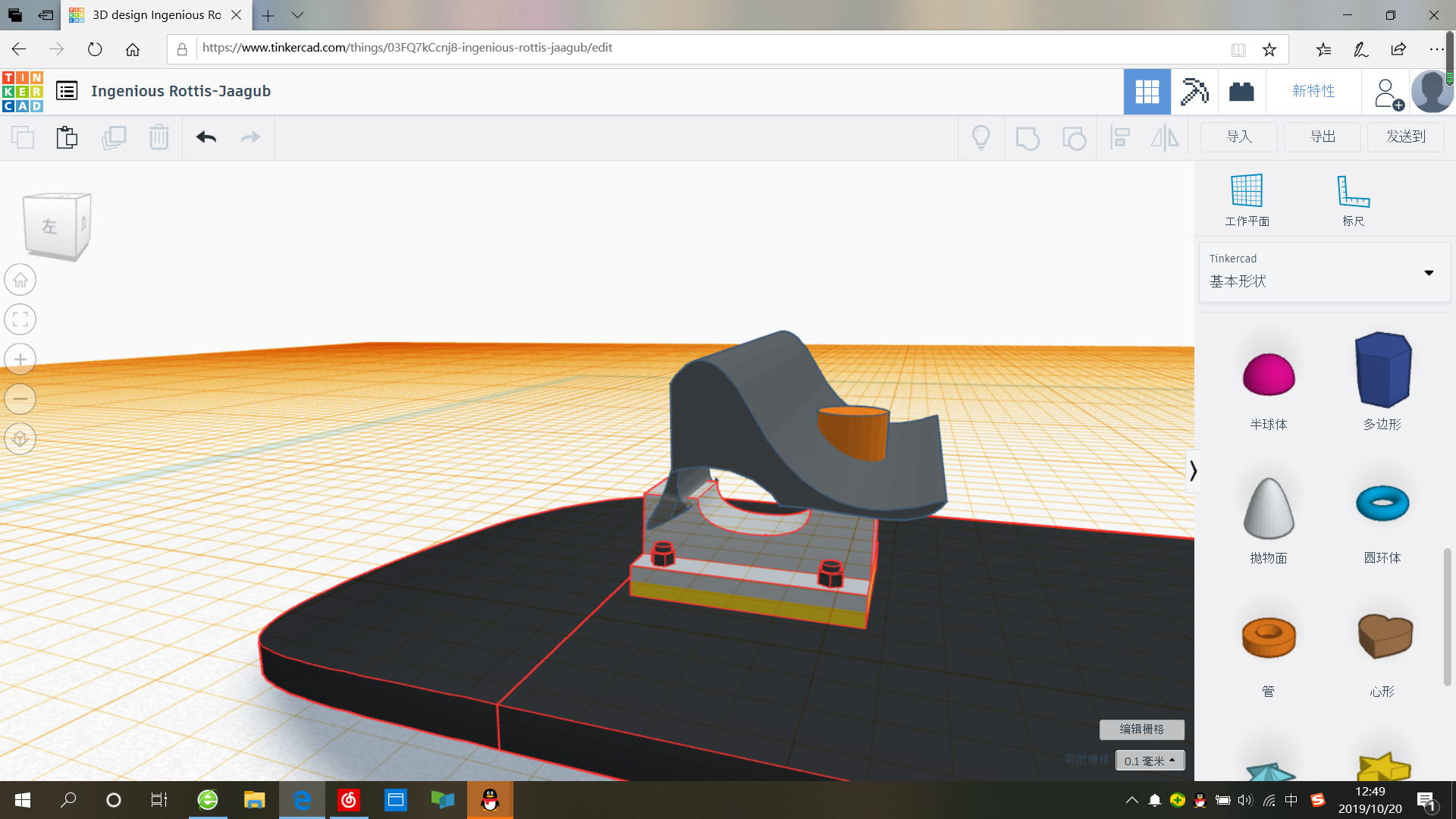Click the 发送到 send to button
This screenshot has height=819, width=1456.
(1406, 137)
